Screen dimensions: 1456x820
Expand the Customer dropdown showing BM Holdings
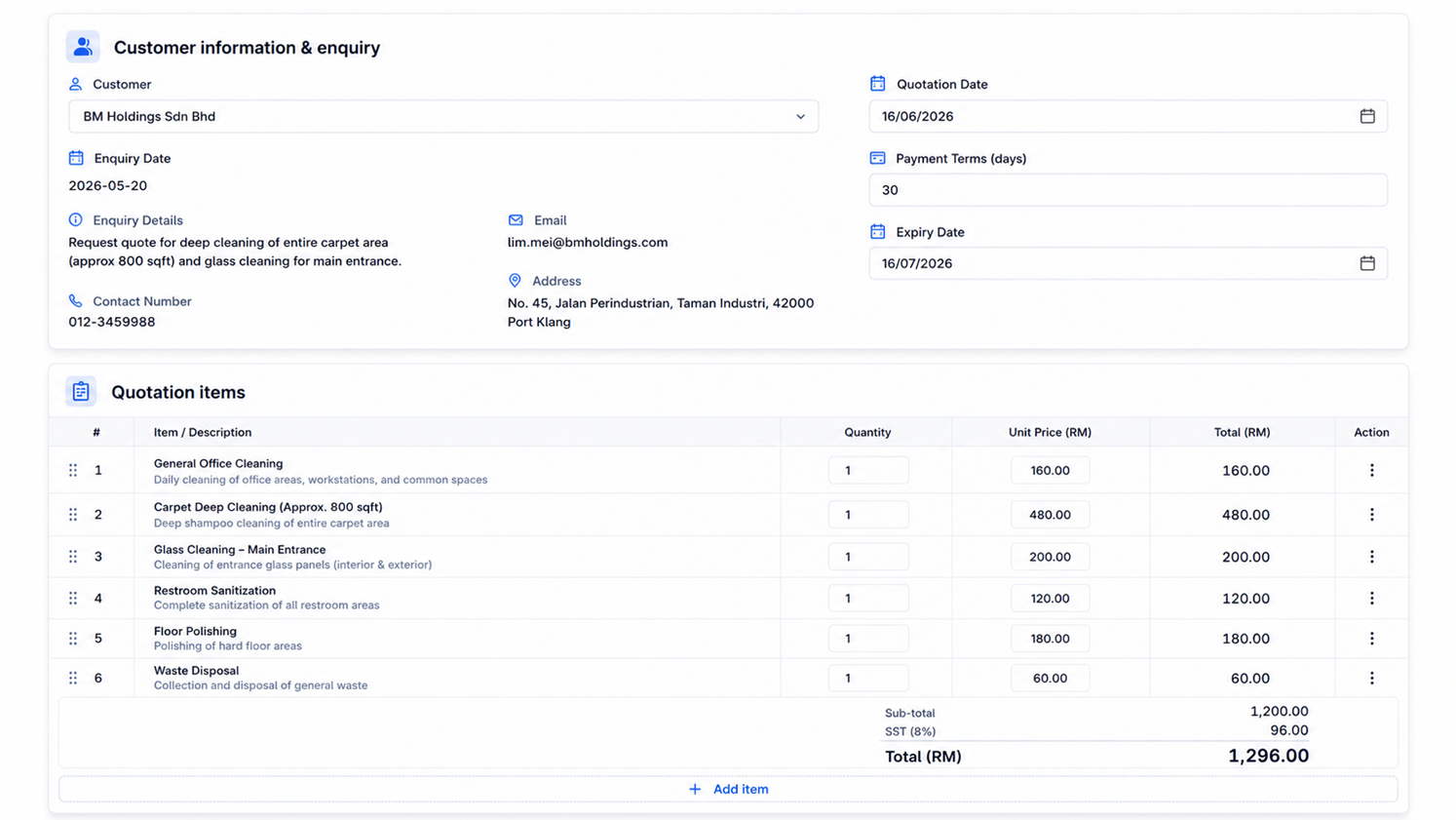coord(443,116)
